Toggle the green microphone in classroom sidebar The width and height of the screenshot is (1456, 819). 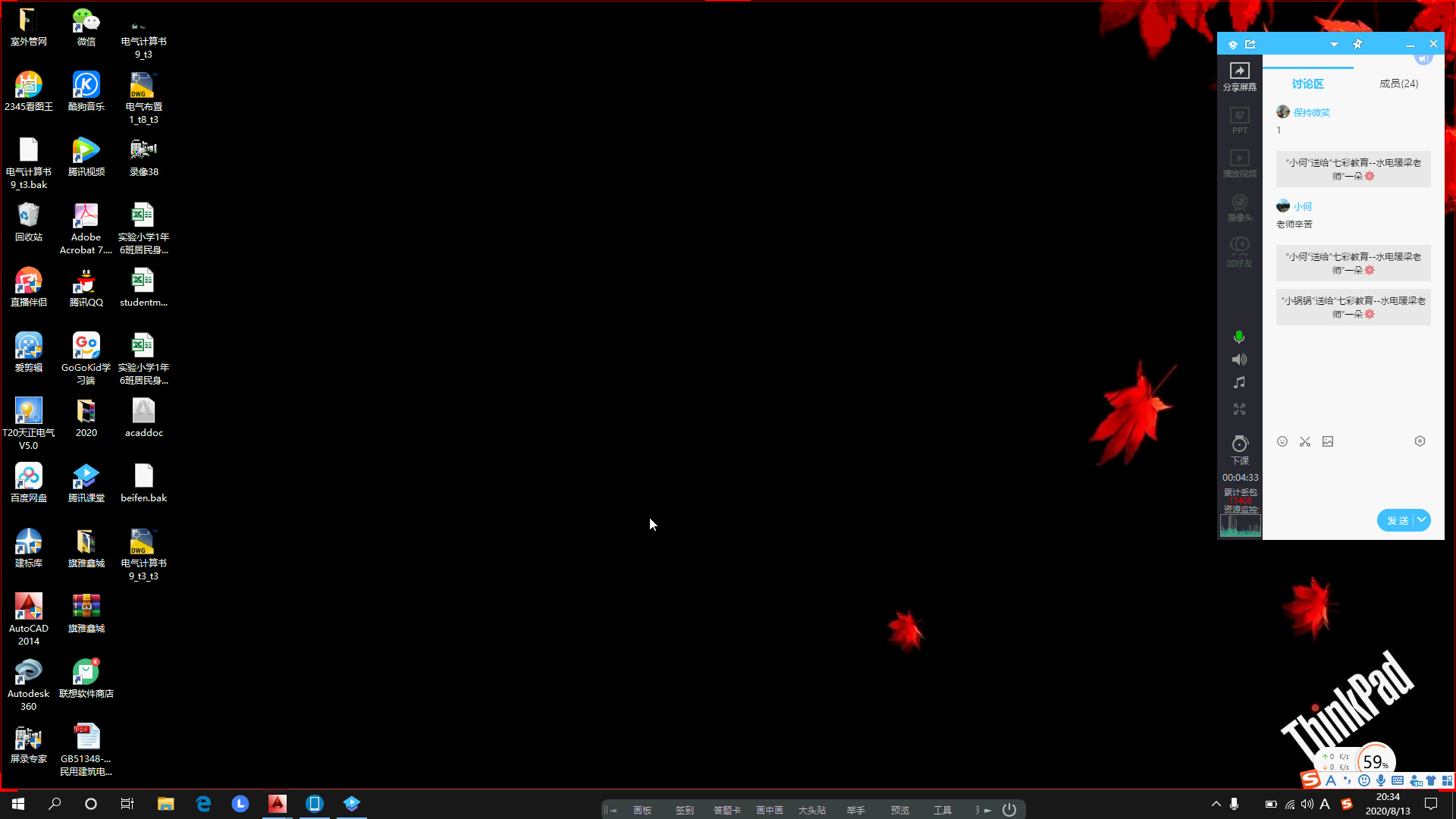coord(1239,337)
